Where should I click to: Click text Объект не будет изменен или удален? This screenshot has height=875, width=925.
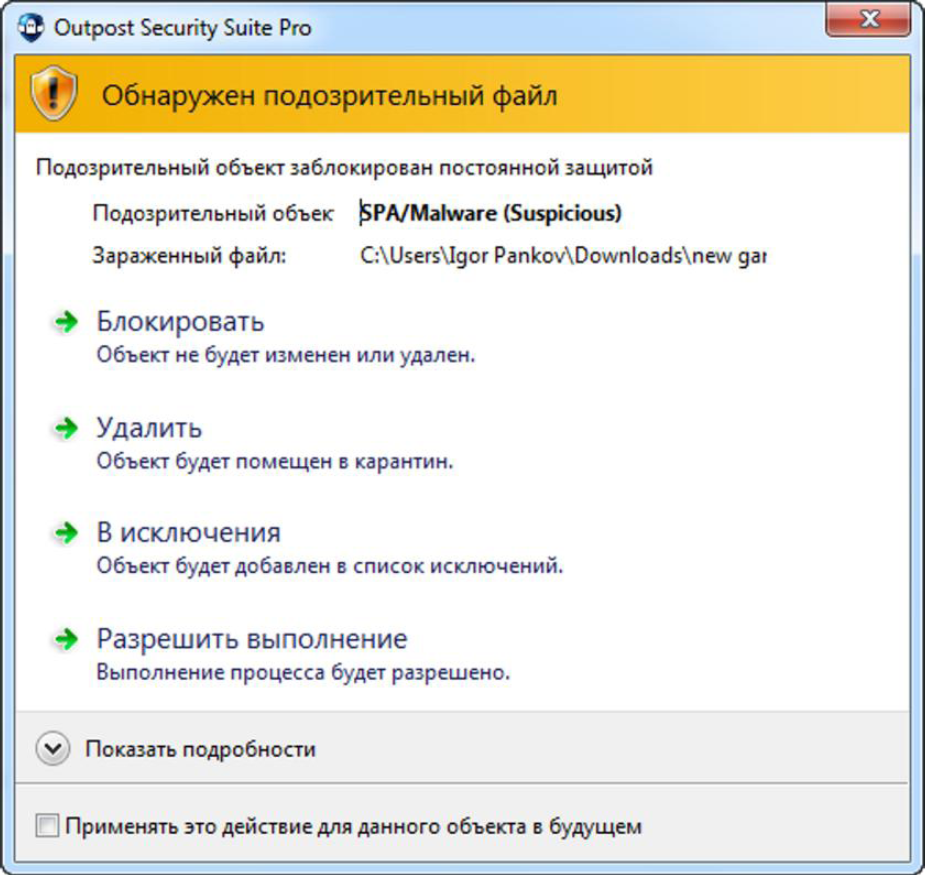pos(286,355)
